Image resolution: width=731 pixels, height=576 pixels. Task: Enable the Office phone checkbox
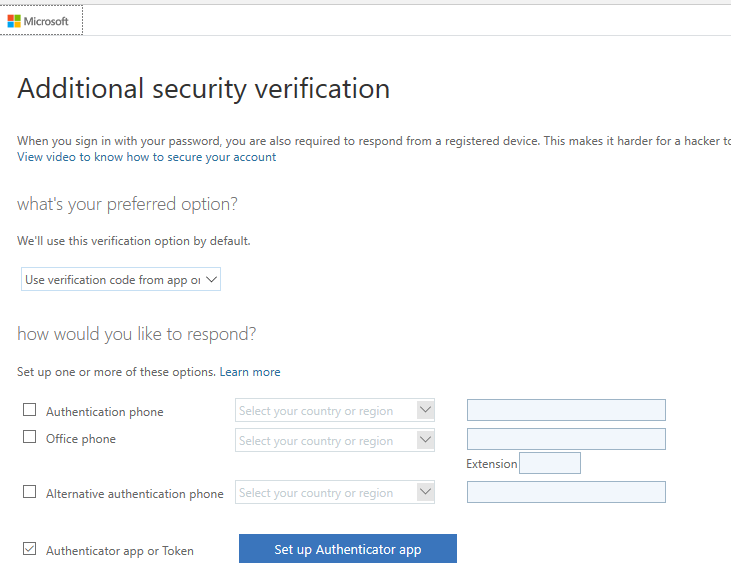coord(29,437)
